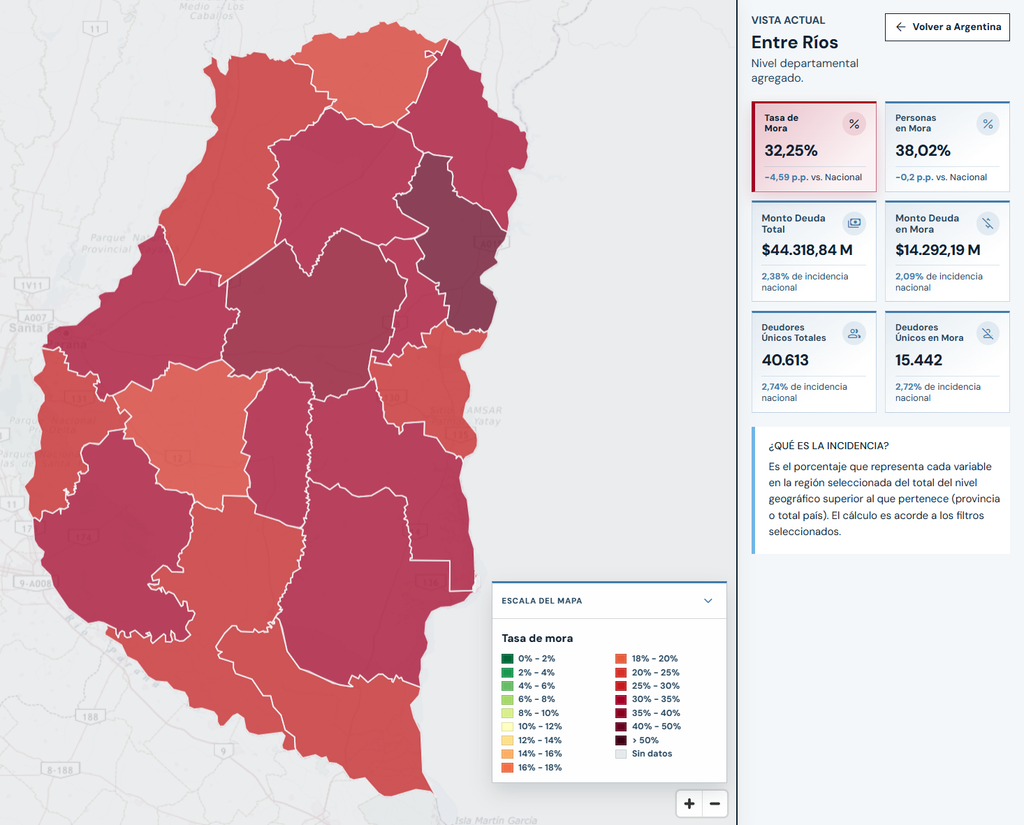The image size is (1024, 825).
Task: Click the crossed-person icon in Deudores Únicos en Mora
Action: click(x=987, y=333)
